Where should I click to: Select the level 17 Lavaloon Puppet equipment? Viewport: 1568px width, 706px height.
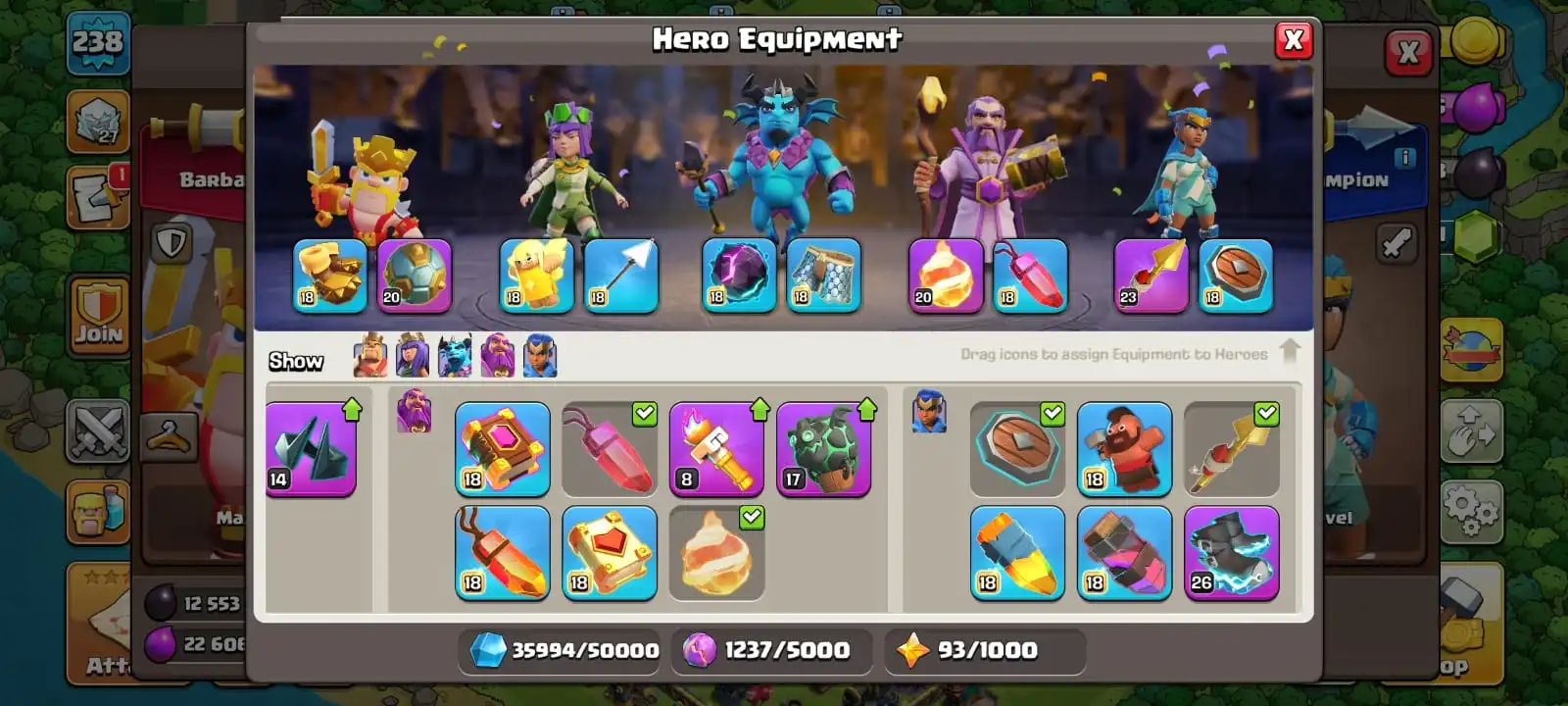(x=823, y=449)
